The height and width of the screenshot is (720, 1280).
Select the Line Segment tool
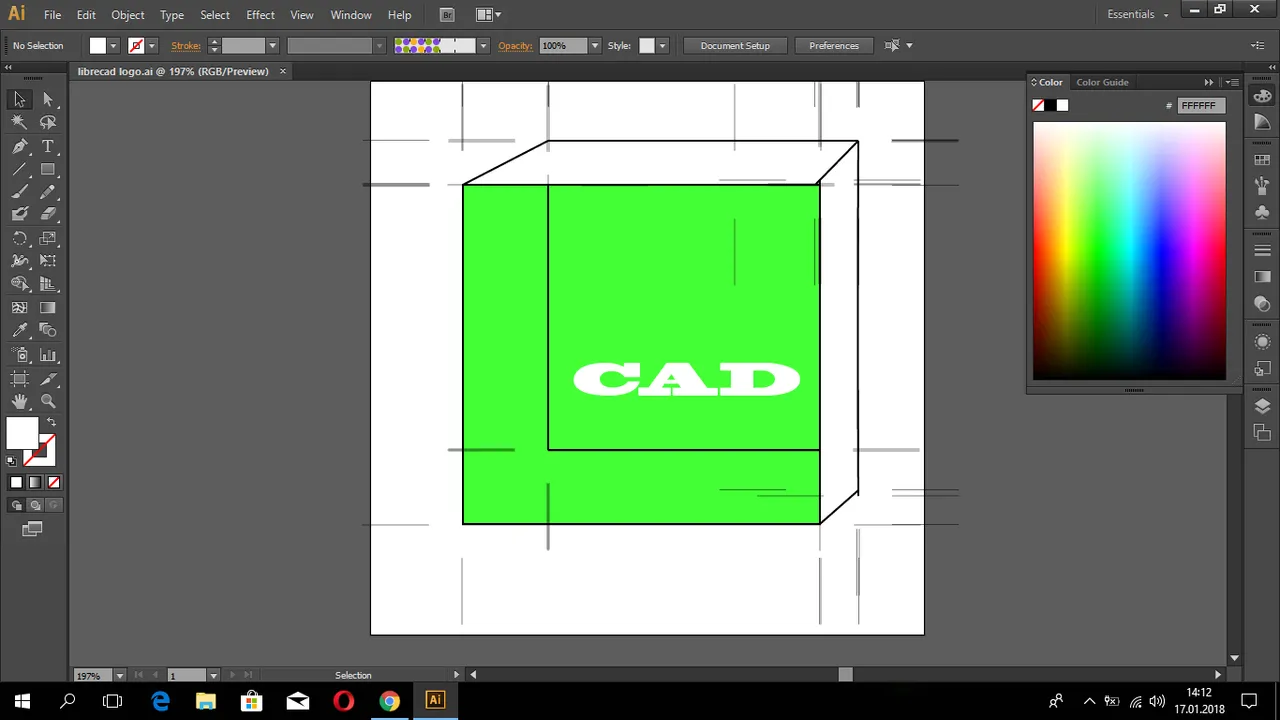[x=19, y=169]
